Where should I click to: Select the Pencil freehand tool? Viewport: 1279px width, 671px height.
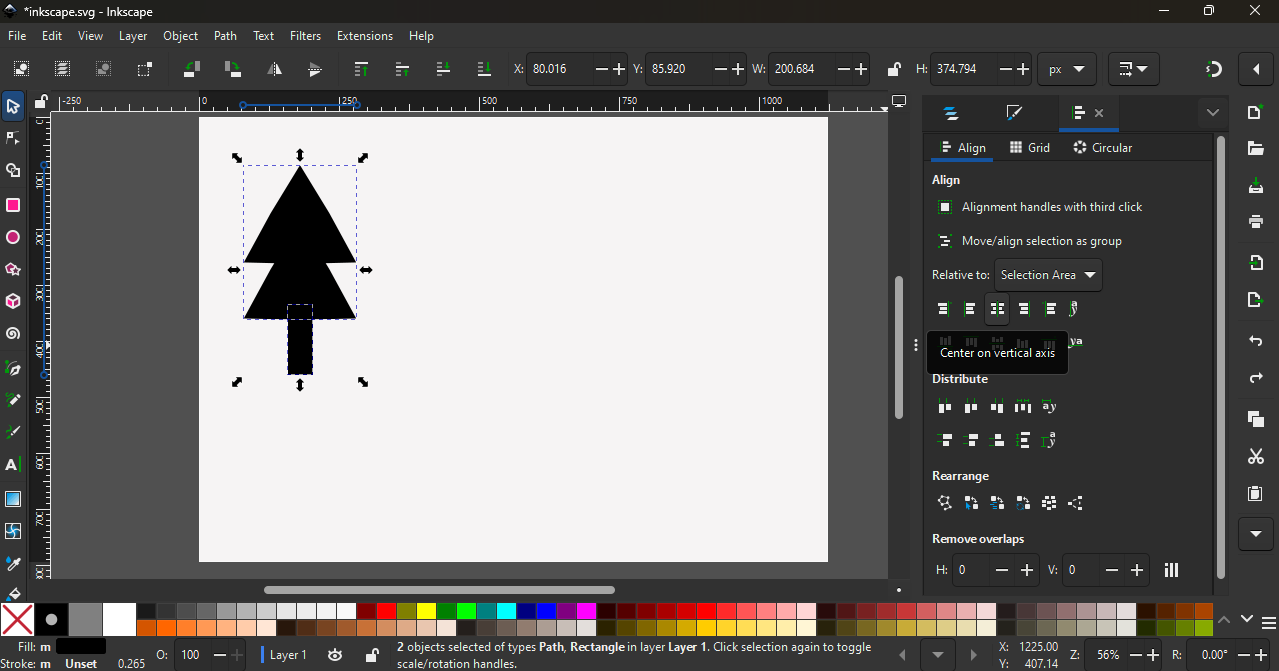13,400
